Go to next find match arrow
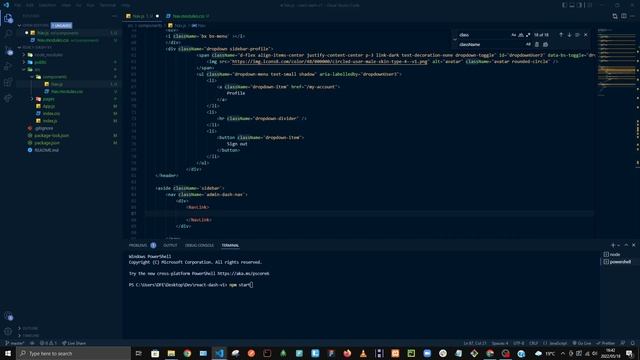640x360 pixels. [x=569, y=35]
